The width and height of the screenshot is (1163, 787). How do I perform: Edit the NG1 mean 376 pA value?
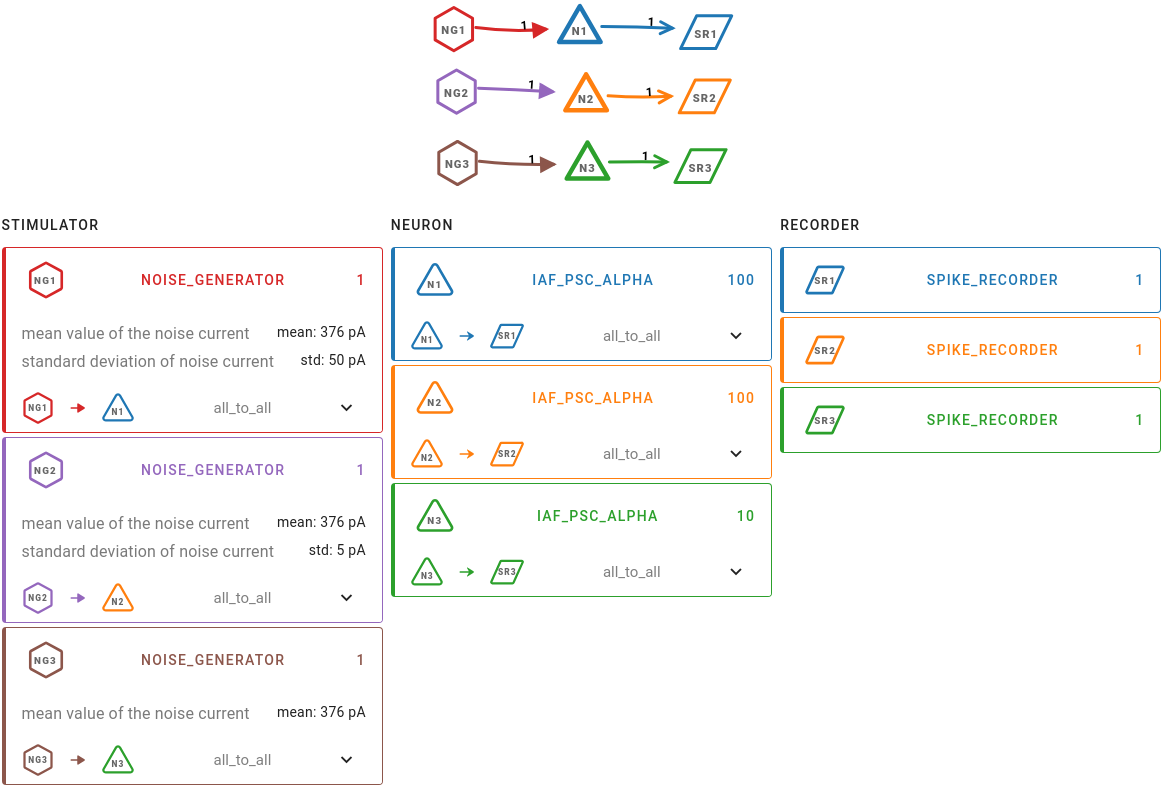321,332
